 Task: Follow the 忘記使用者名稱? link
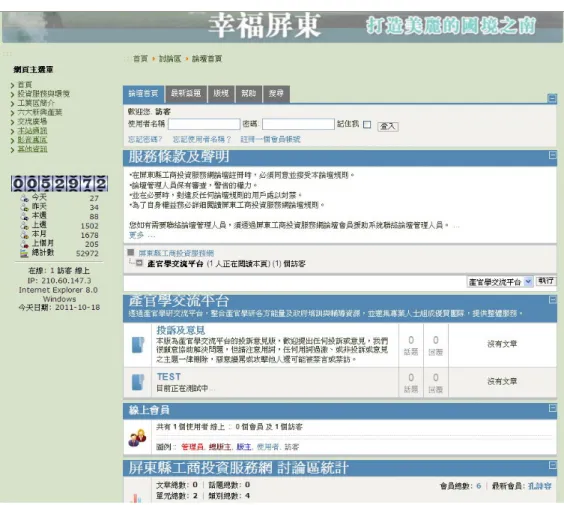(x=202, y=140)
